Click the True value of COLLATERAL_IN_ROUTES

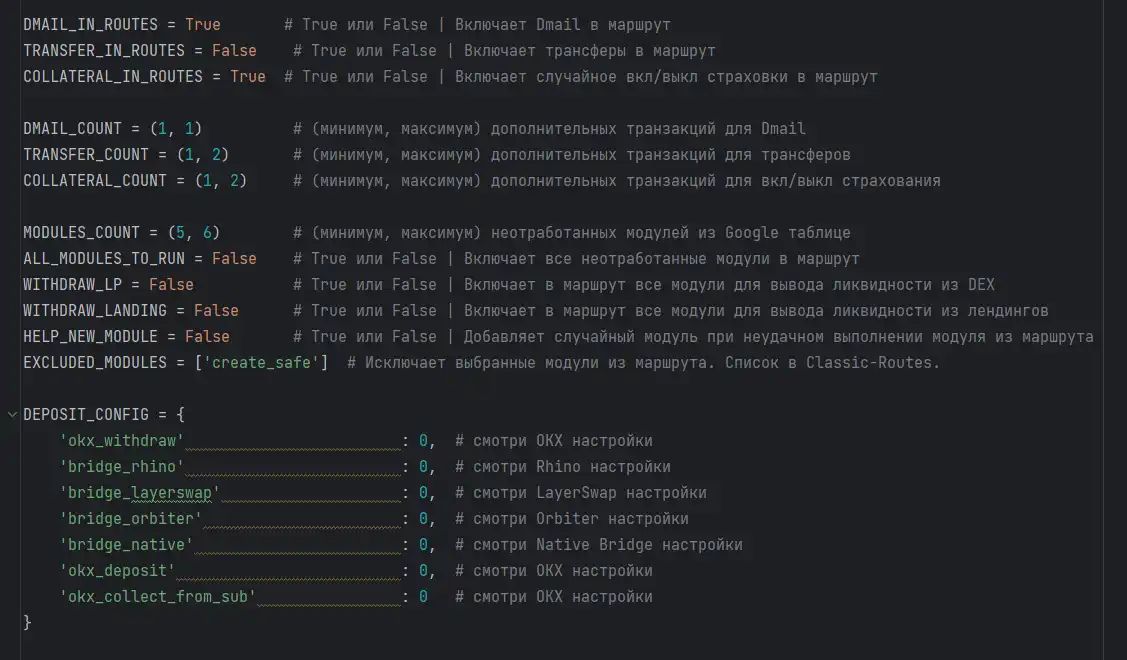247,76
